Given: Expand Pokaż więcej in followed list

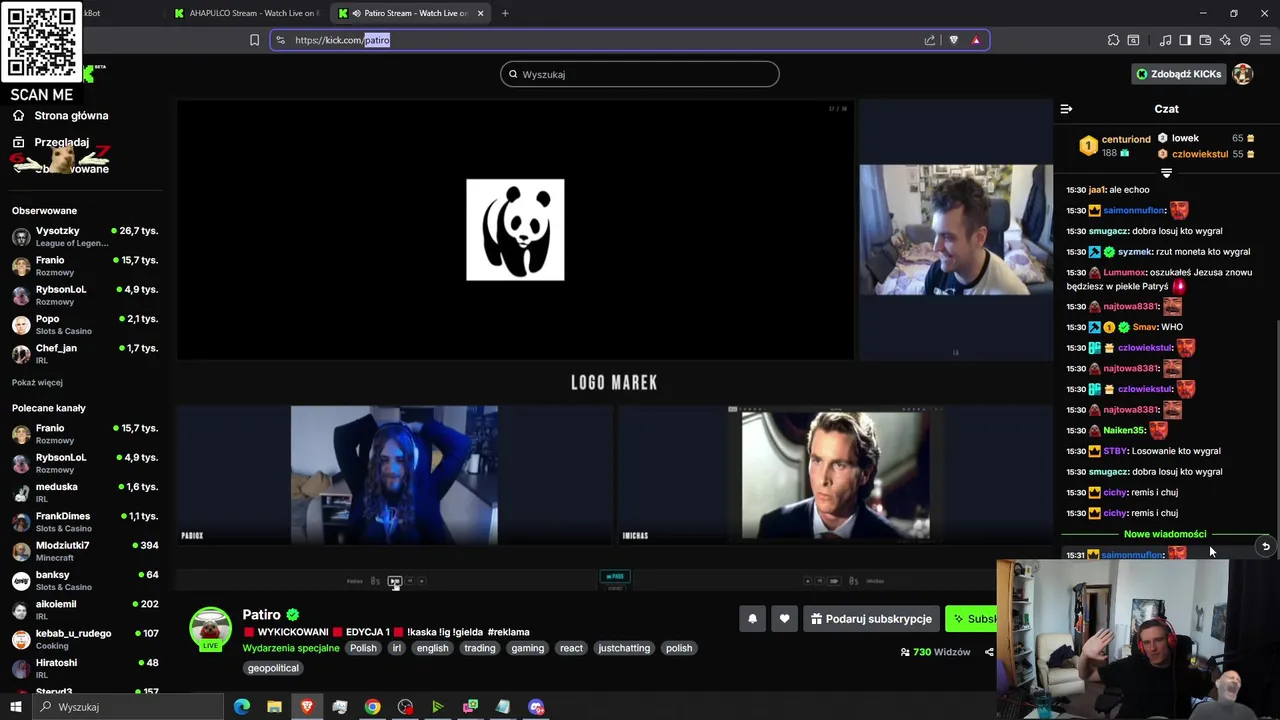Looking at the screenshot, I should pos(37,382).
